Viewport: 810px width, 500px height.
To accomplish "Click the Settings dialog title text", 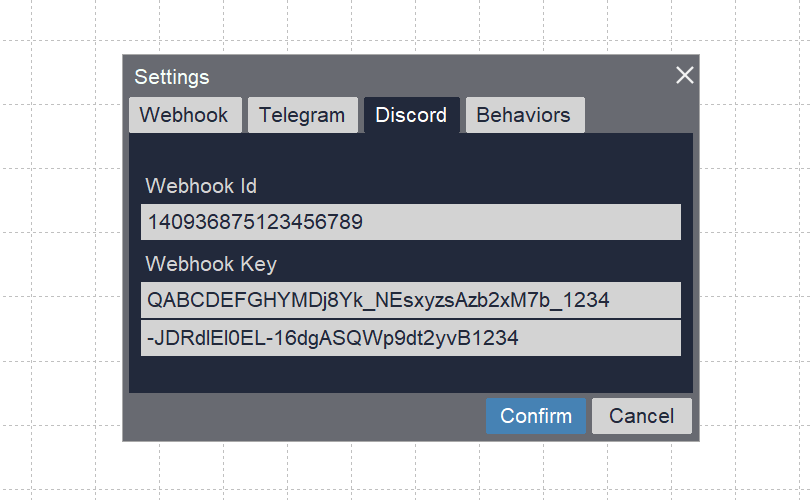I will [172, 77].
